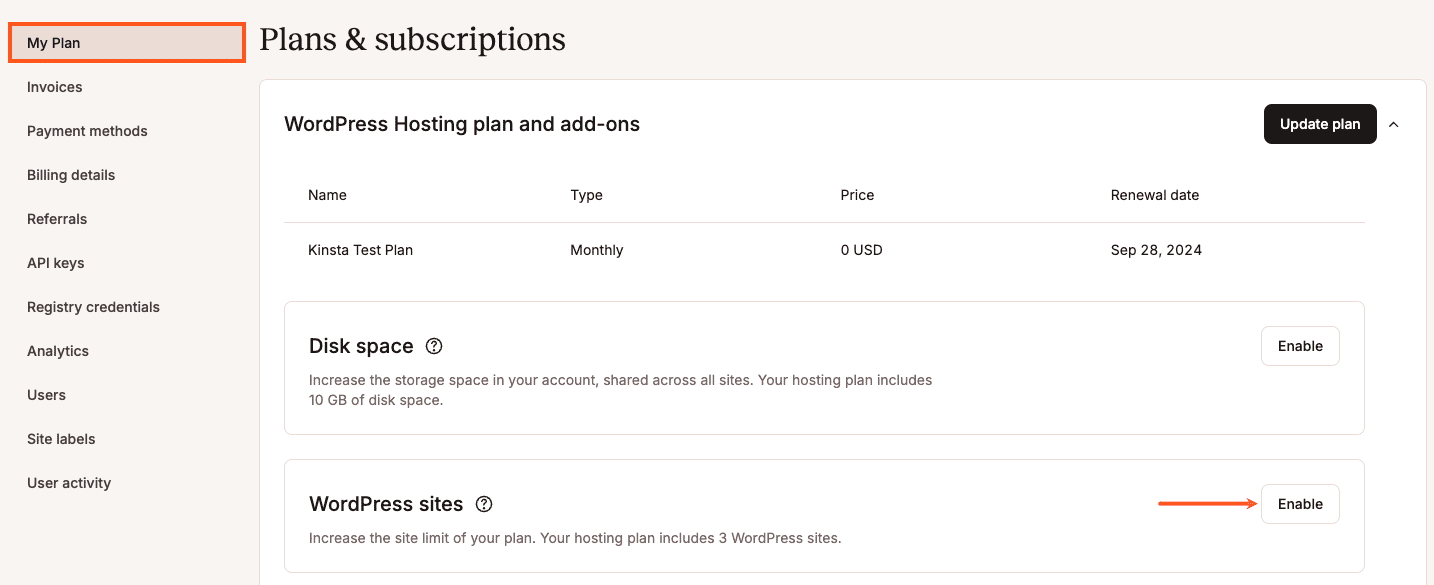
Task: Select the Kinsta Test Plan row
Action: 361,250
